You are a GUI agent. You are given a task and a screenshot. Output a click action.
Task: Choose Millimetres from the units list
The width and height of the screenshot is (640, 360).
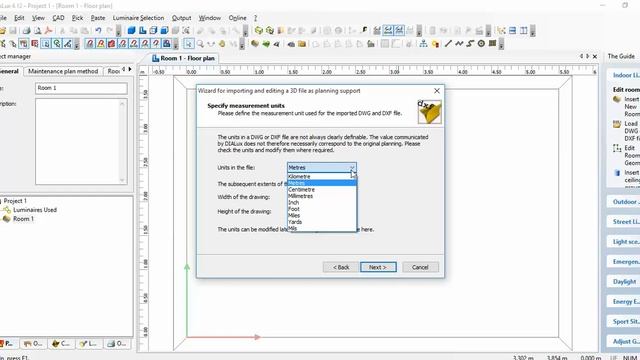(322, 196)
